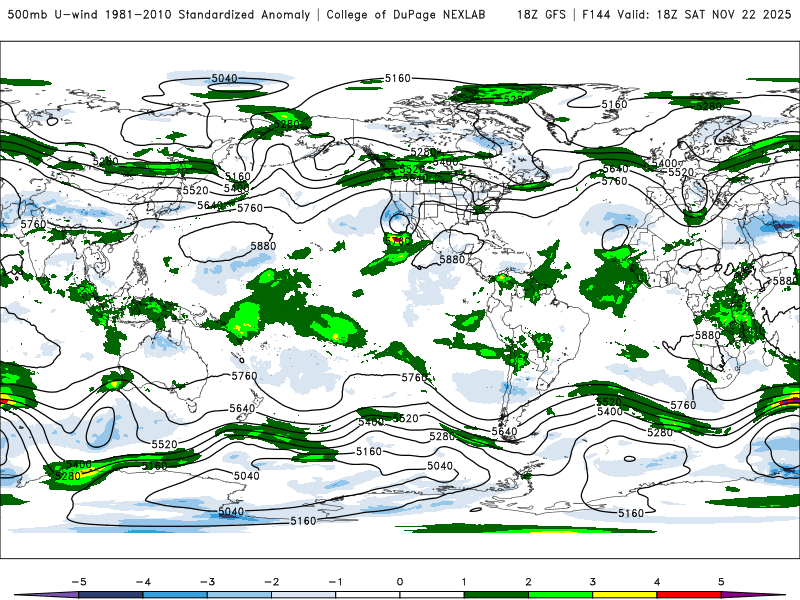Click the '500mb U-wind 1981-2010 Standardized Anomaly' title
The height and width of the screenshot is (600, 800).
(x=159, y=14)
